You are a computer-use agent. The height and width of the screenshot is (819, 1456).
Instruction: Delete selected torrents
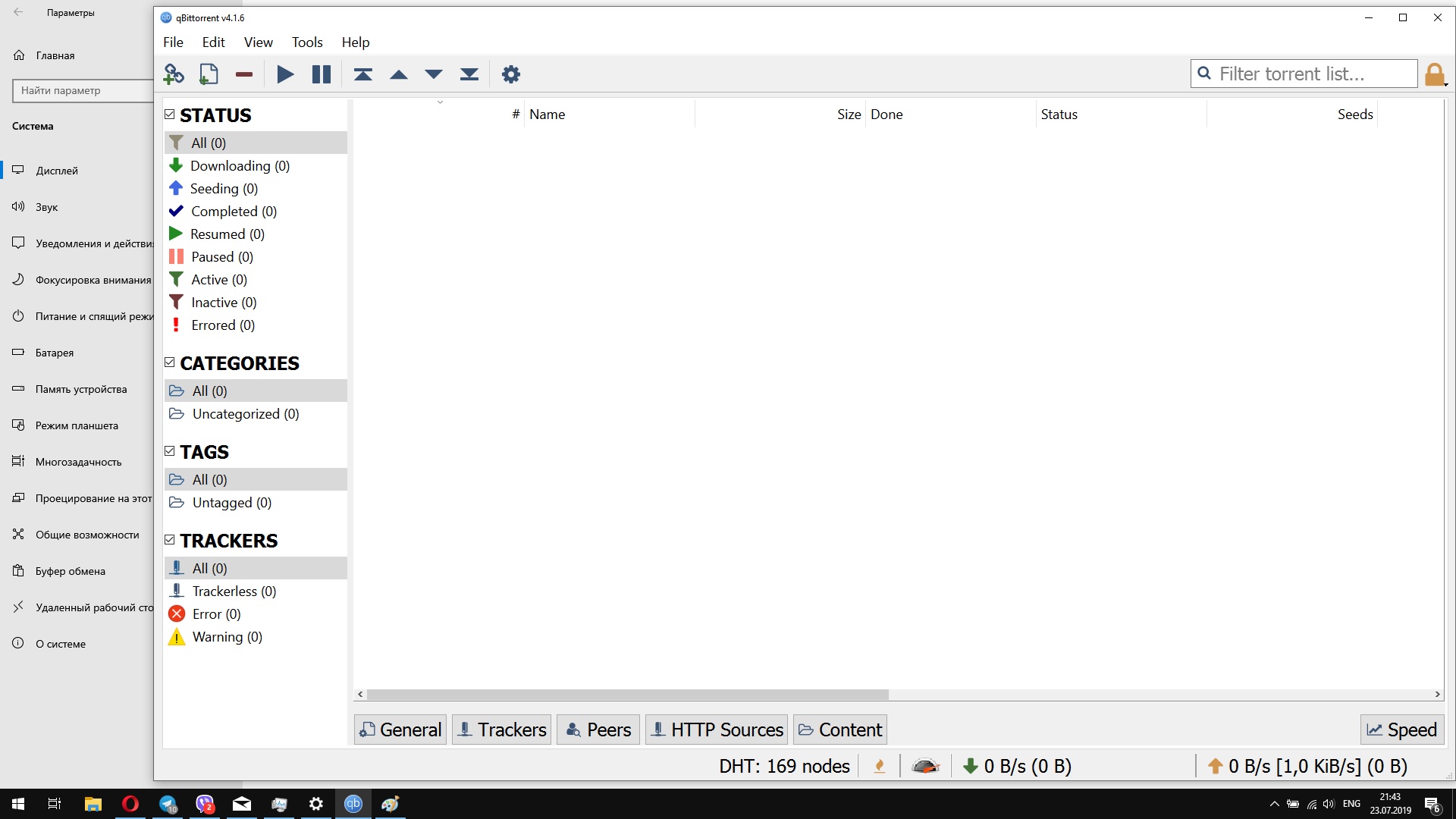tap(243, 74)
